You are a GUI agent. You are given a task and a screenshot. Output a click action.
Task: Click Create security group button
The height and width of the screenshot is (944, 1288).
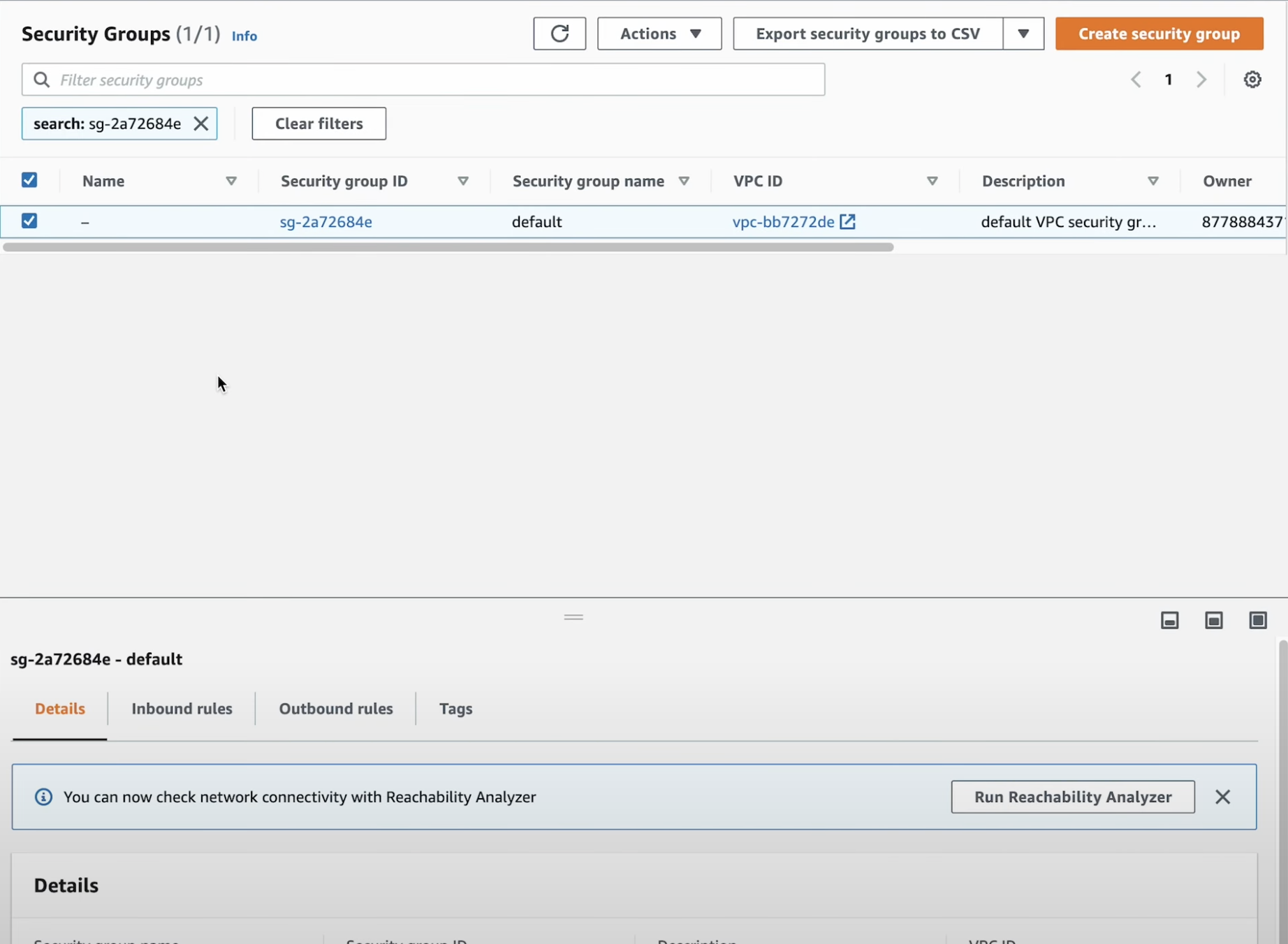point(1159,34)
